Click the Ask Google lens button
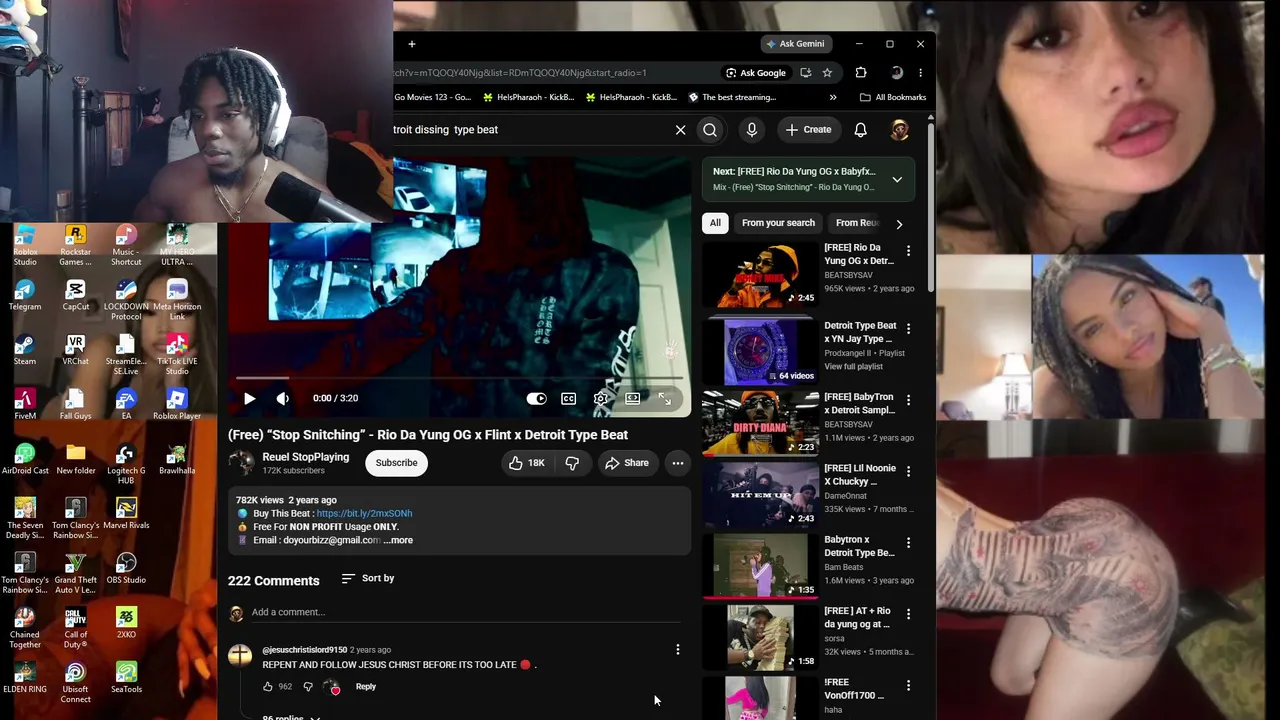The height and width of the screenshot is (720, 1280). (756, 73)
